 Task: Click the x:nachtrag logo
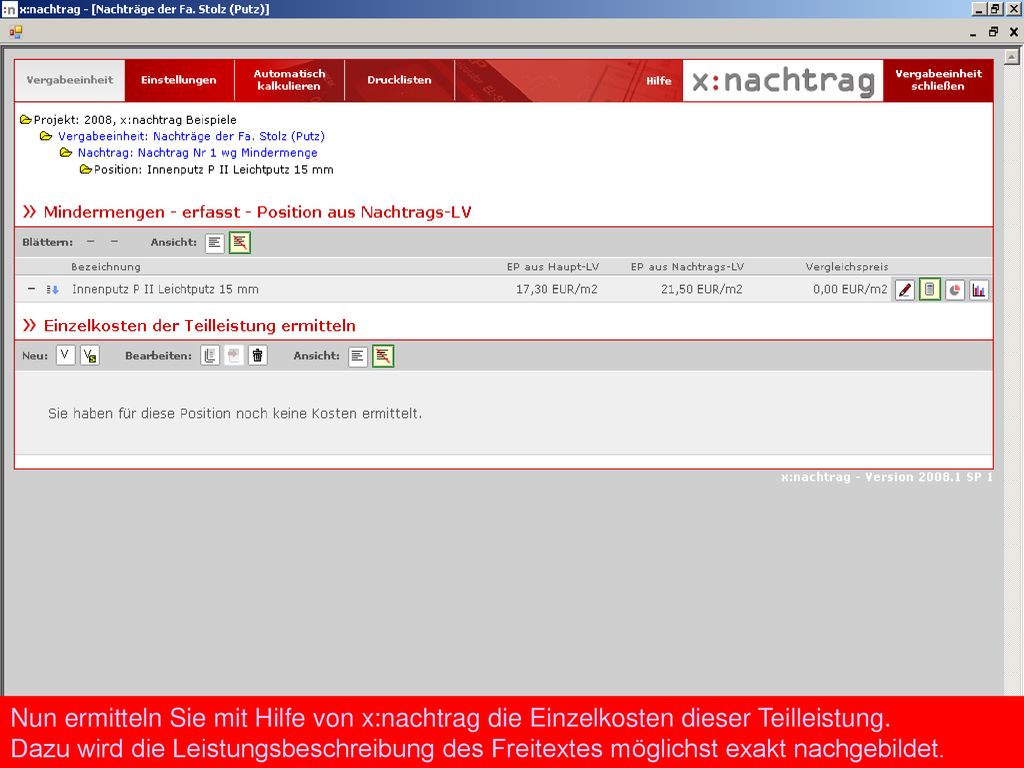pos(783,81)
